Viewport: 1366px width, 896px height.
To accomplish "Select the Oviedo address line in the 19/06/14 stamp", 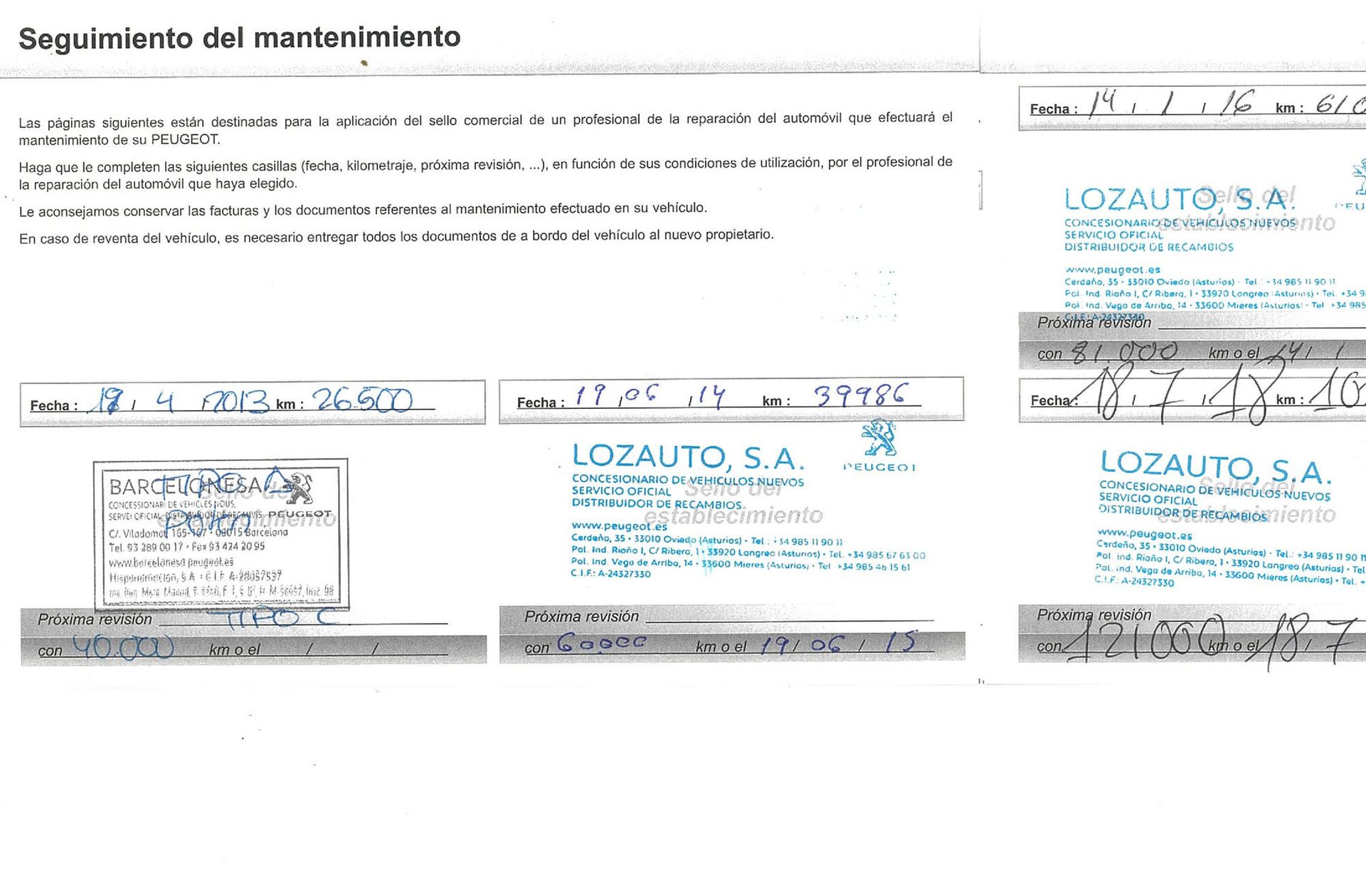I will click(707, 540).
